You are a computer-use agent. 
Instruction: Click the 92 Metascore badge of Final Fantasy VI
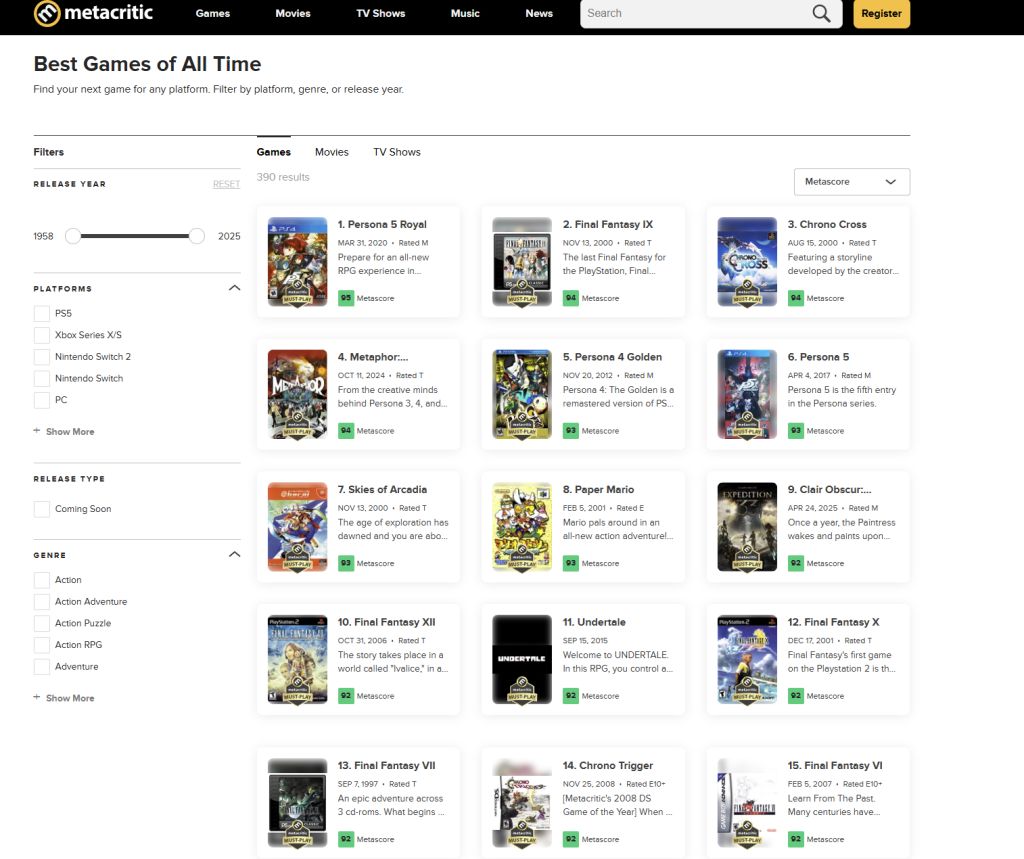(795, 839)
